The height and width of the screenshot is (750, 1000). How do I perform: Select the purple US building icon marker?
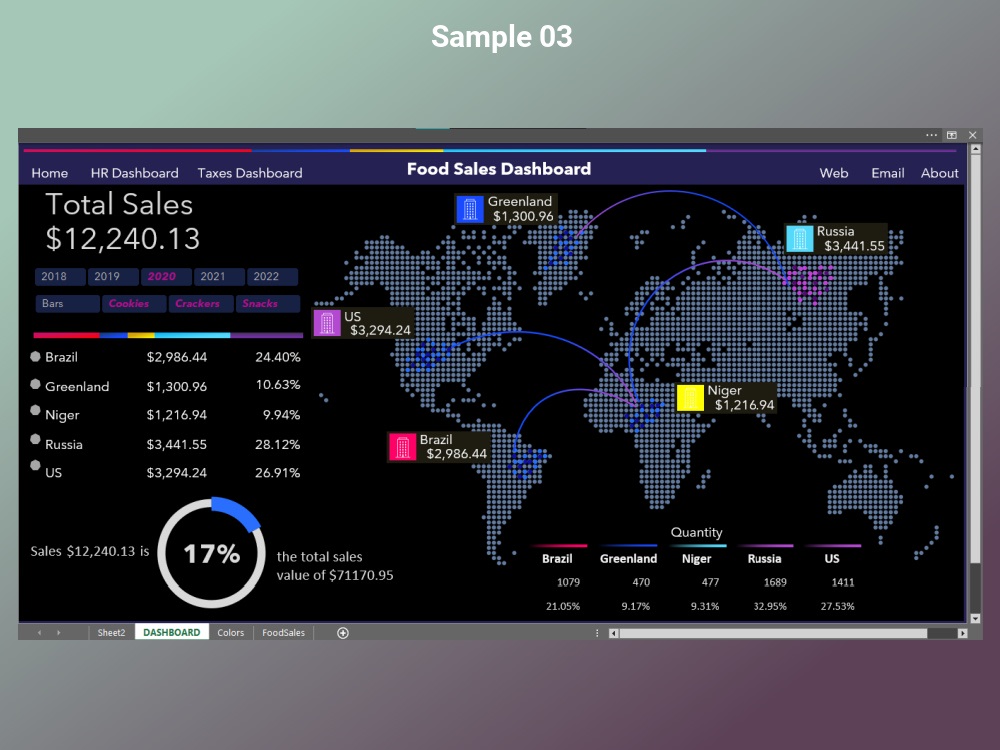point(325,322)
